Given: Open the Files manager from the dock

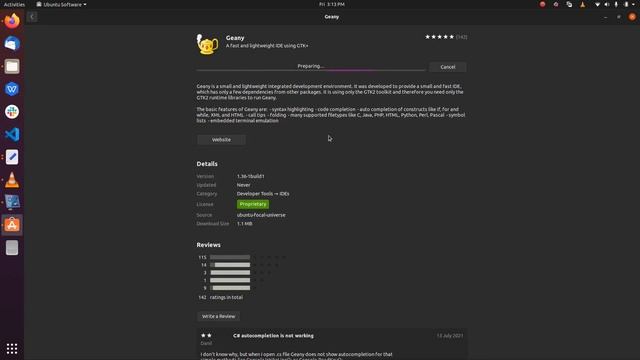Looking at the screenshot, I should 12,66.
